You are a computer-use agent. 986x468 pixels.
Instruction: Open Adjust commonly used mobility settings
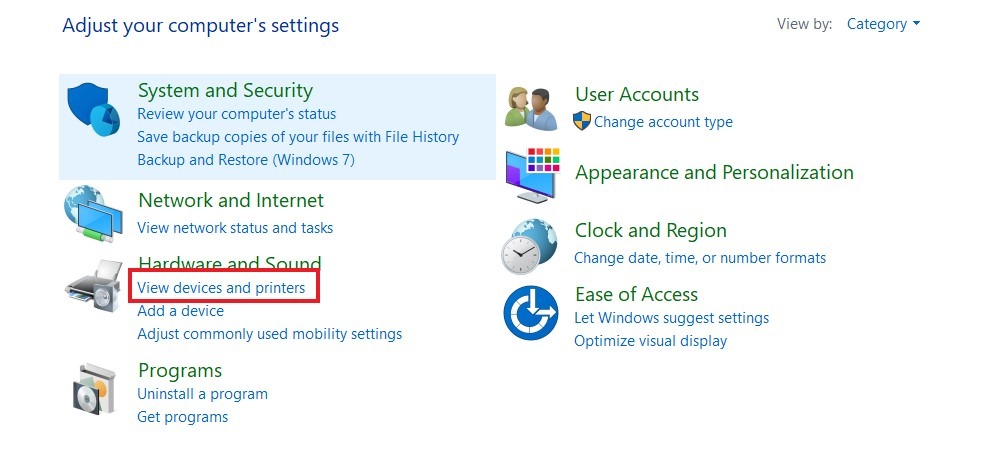(269, 334)
